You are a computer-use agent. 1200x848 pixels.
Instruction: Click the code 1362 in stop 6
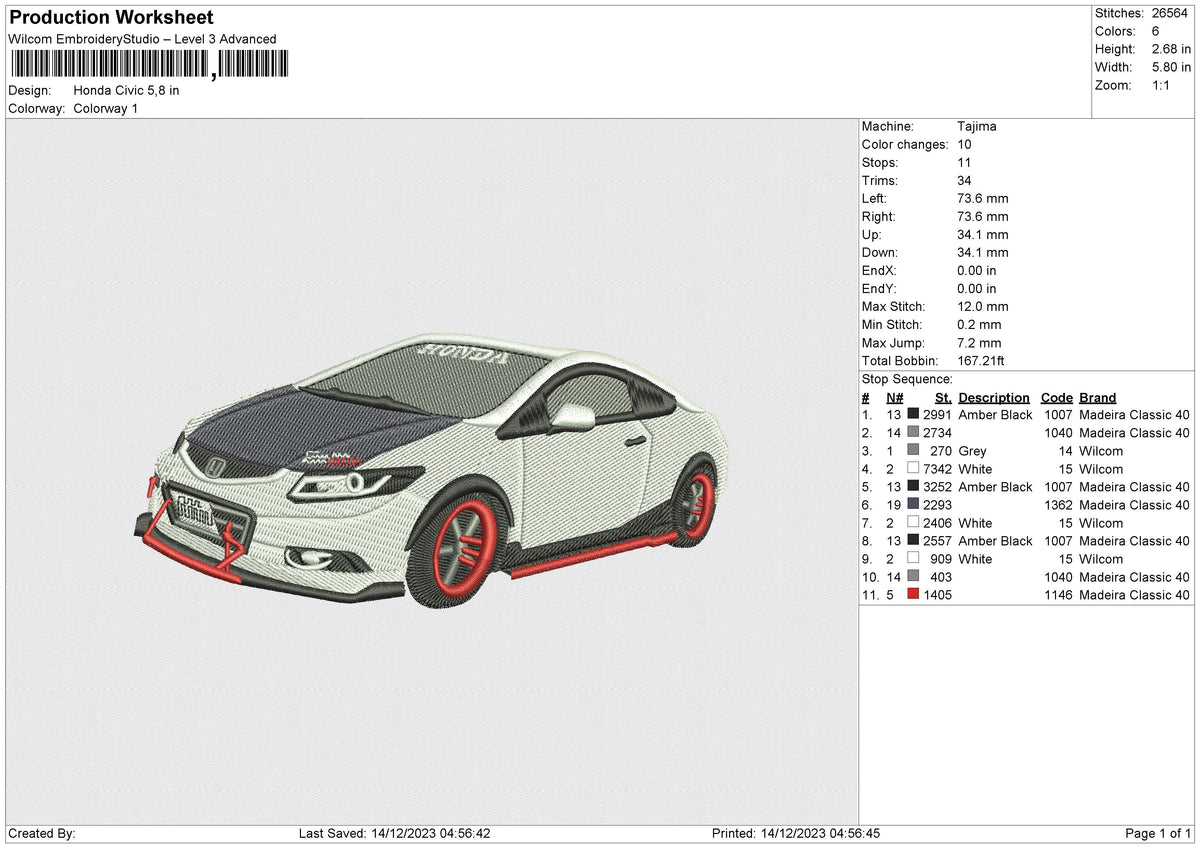coord(1058,505)
